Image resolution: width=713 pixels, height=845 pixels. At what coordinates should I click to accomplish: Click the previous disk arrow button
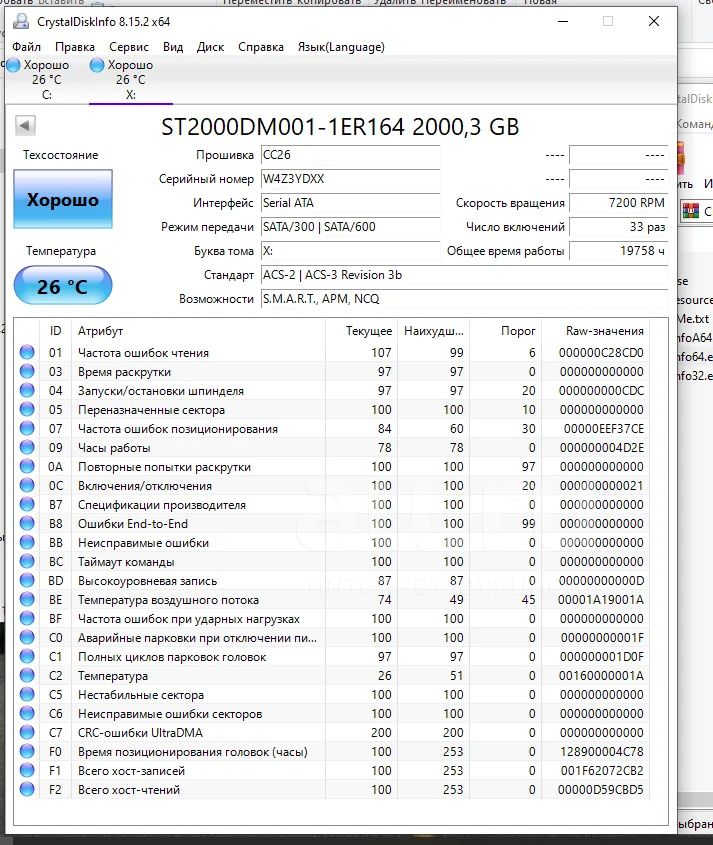coord(25,126)
